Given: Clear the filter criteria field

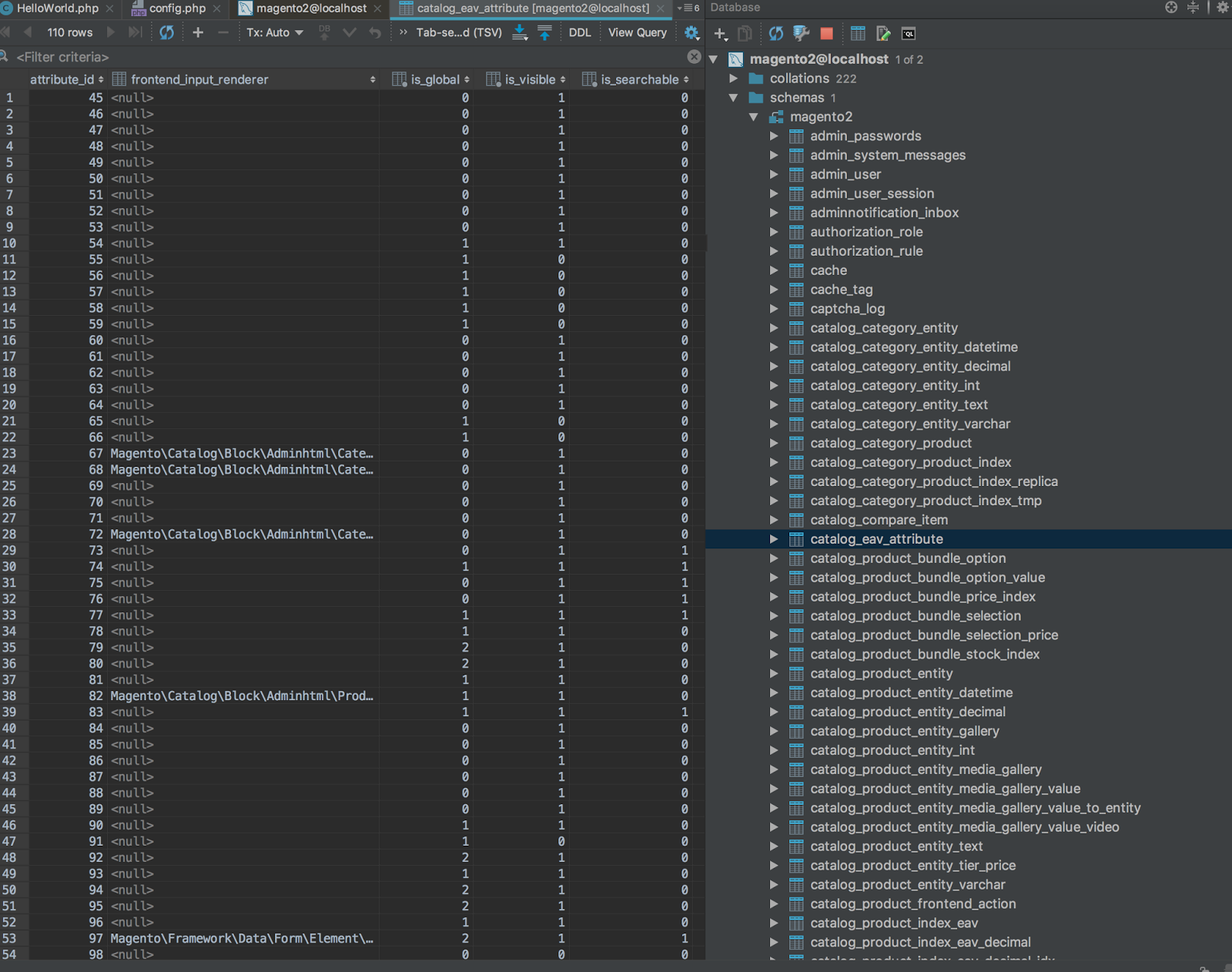Looking at the screenshot, I should pos(694,57).
